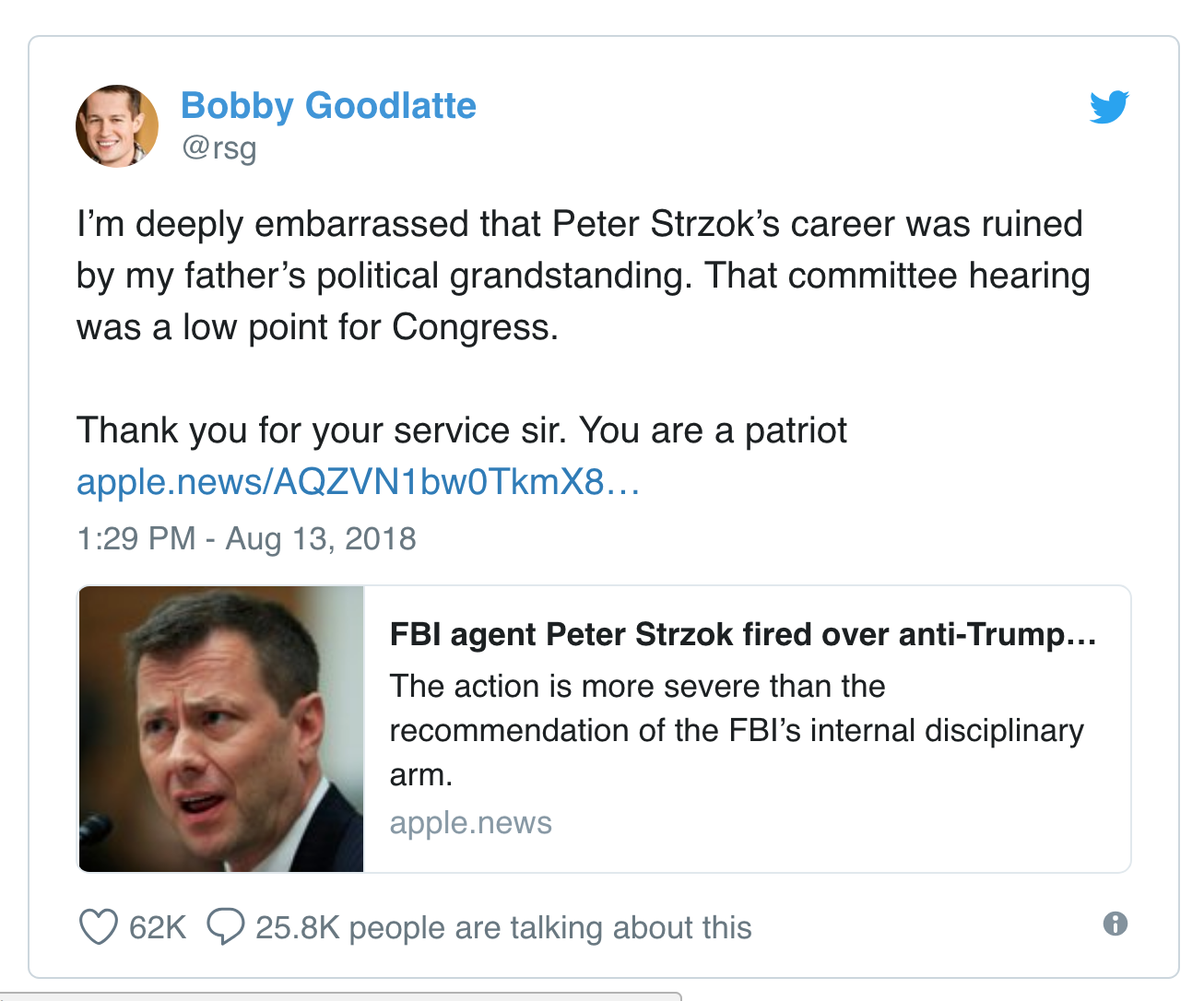Image resolution: width=1204 pixels, height=1001 pixels.
Task: Open the Peter Strzok article thumbnail photo
Action: coord(221,729)
